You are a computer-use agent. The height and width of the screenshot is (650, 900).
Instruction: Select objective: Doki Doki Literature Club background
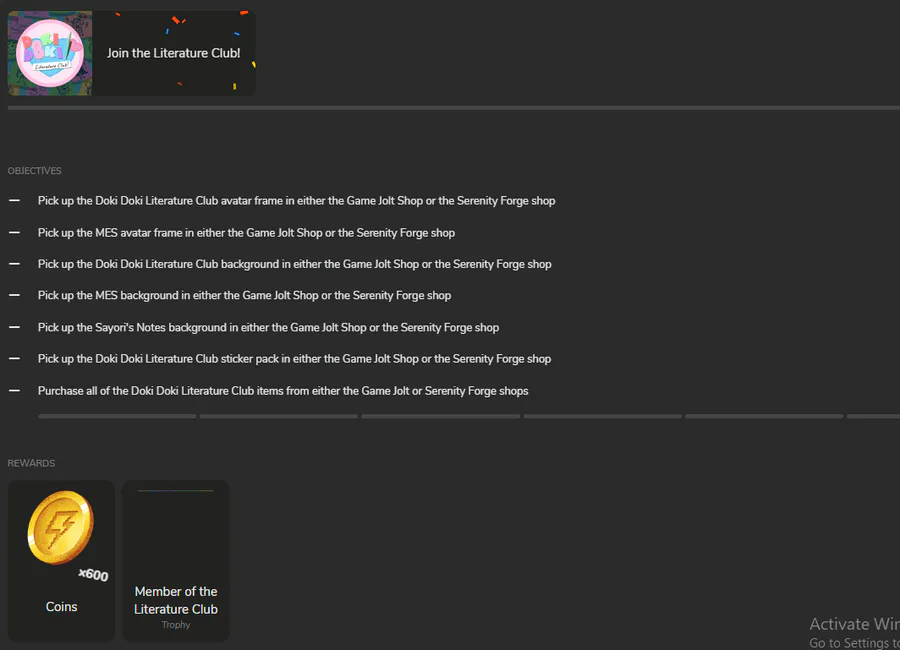pyautogui.click(x=294, y=264)
